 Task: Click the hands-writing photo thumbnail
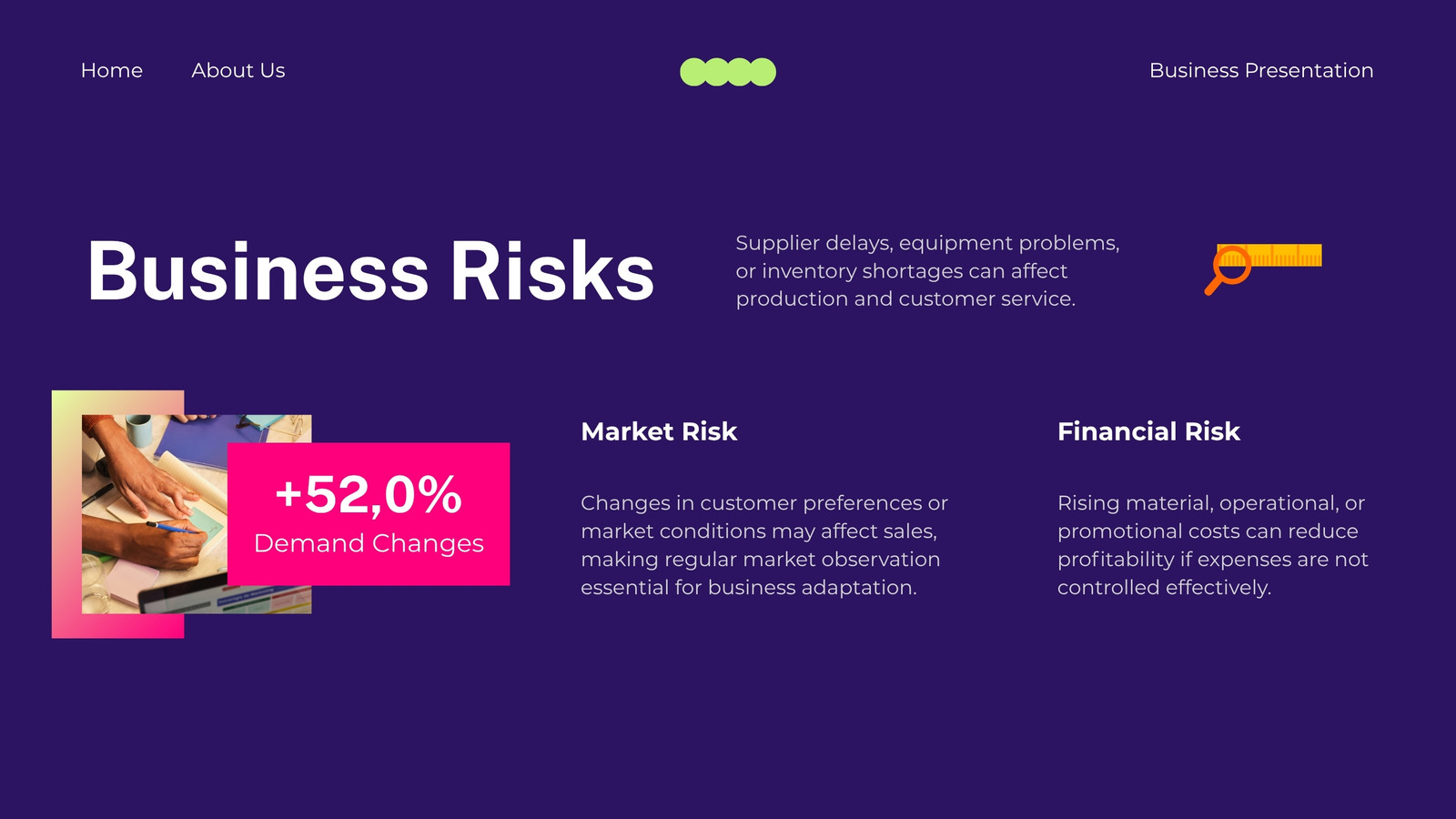(x=155, y=514)
